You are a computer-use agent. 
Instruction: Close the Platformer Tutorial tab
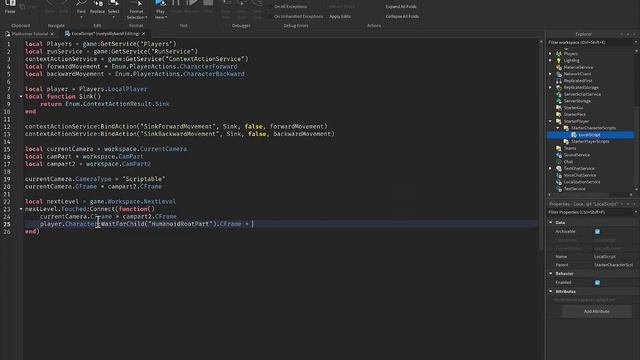pyautogui.click(x=52, y=33)
